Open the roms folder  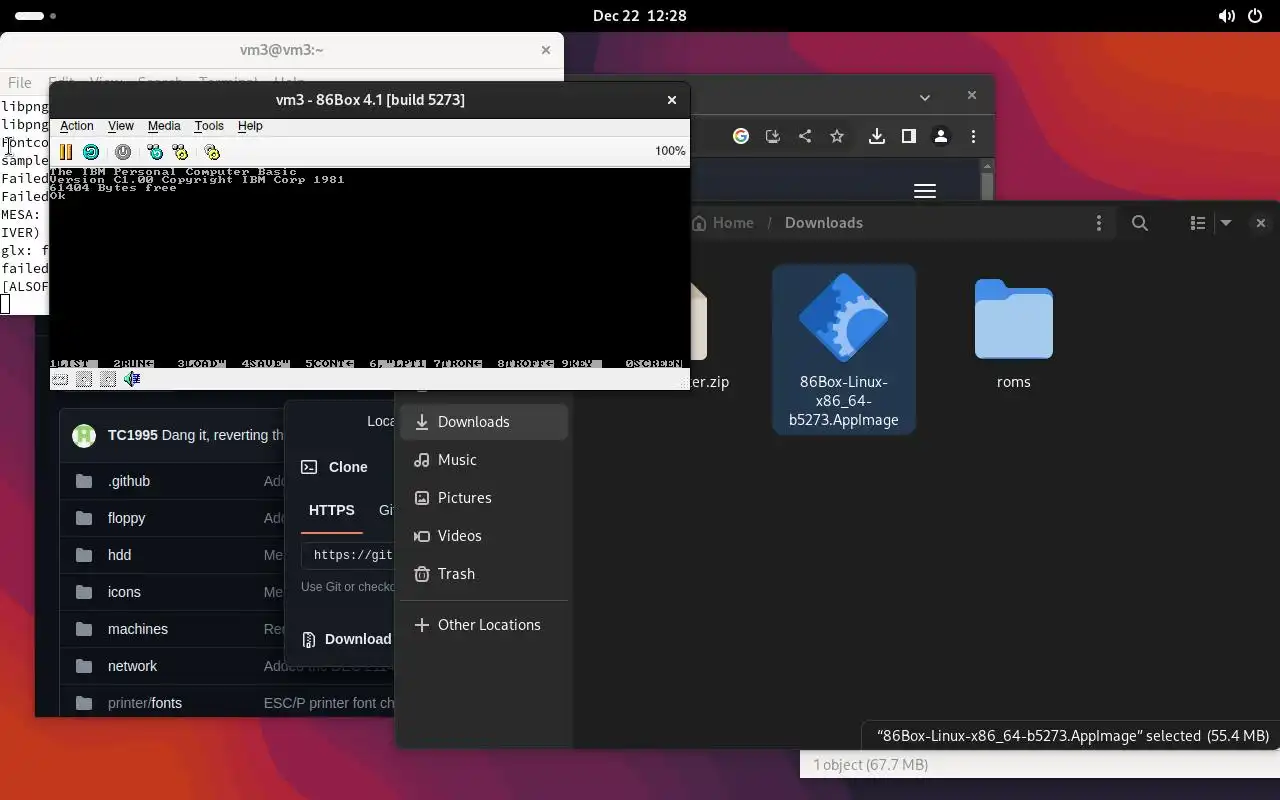click(1013, 333)
